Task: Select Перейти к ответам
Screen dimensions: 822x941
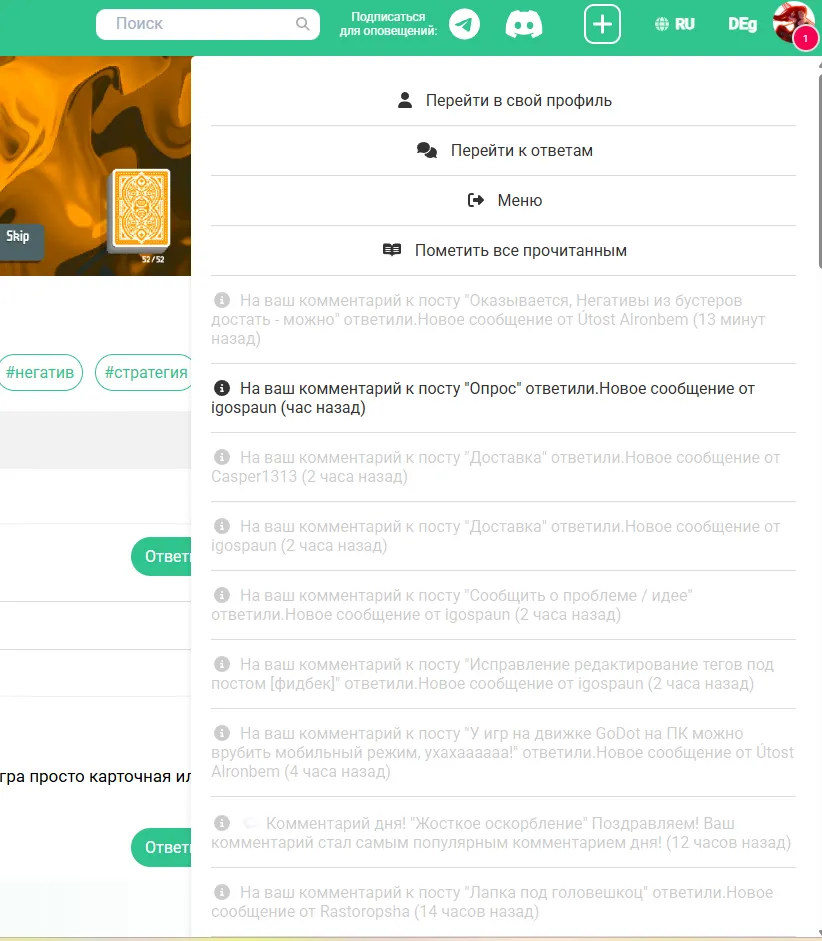Action: (503, 151)
